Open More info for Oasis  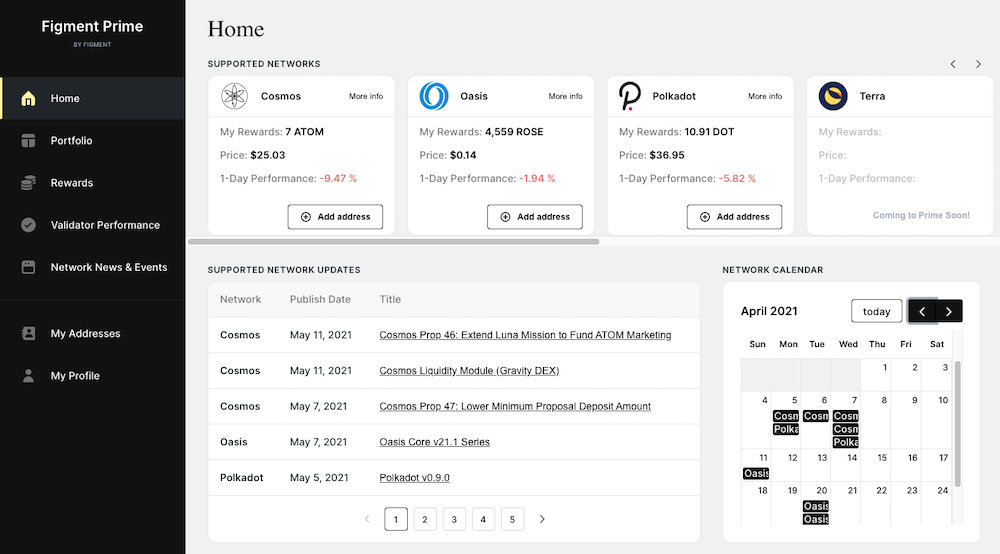coord(566,96)
